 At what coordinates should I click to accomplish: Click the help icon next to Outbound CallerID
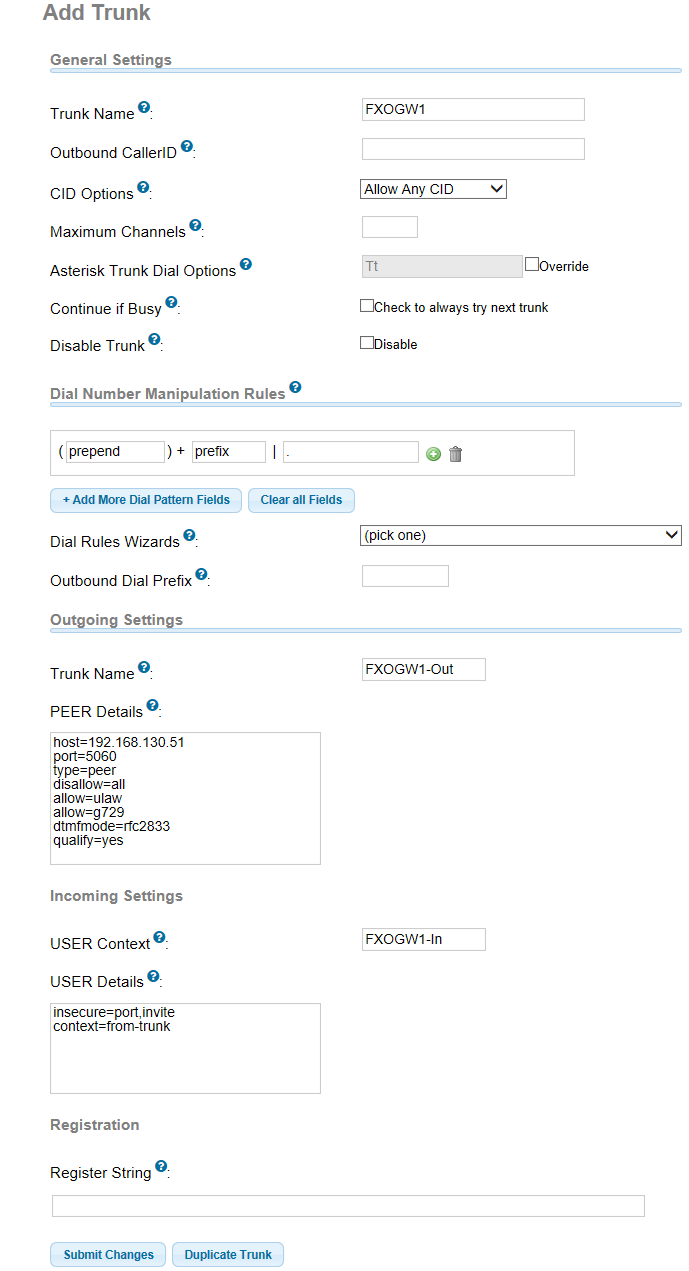(186, 146)
